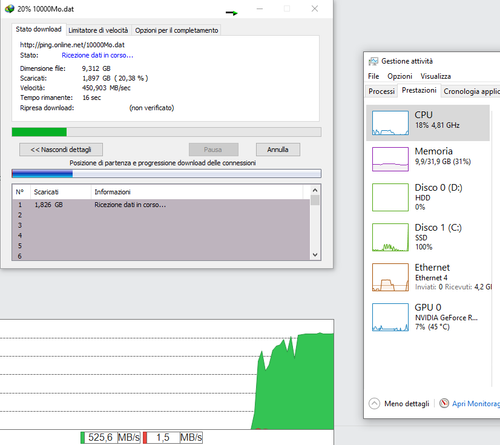The width and height of the screenshot is (500, 445).
Task: Click the resource monitor gauge icon
Action: [x=444, y=403]
